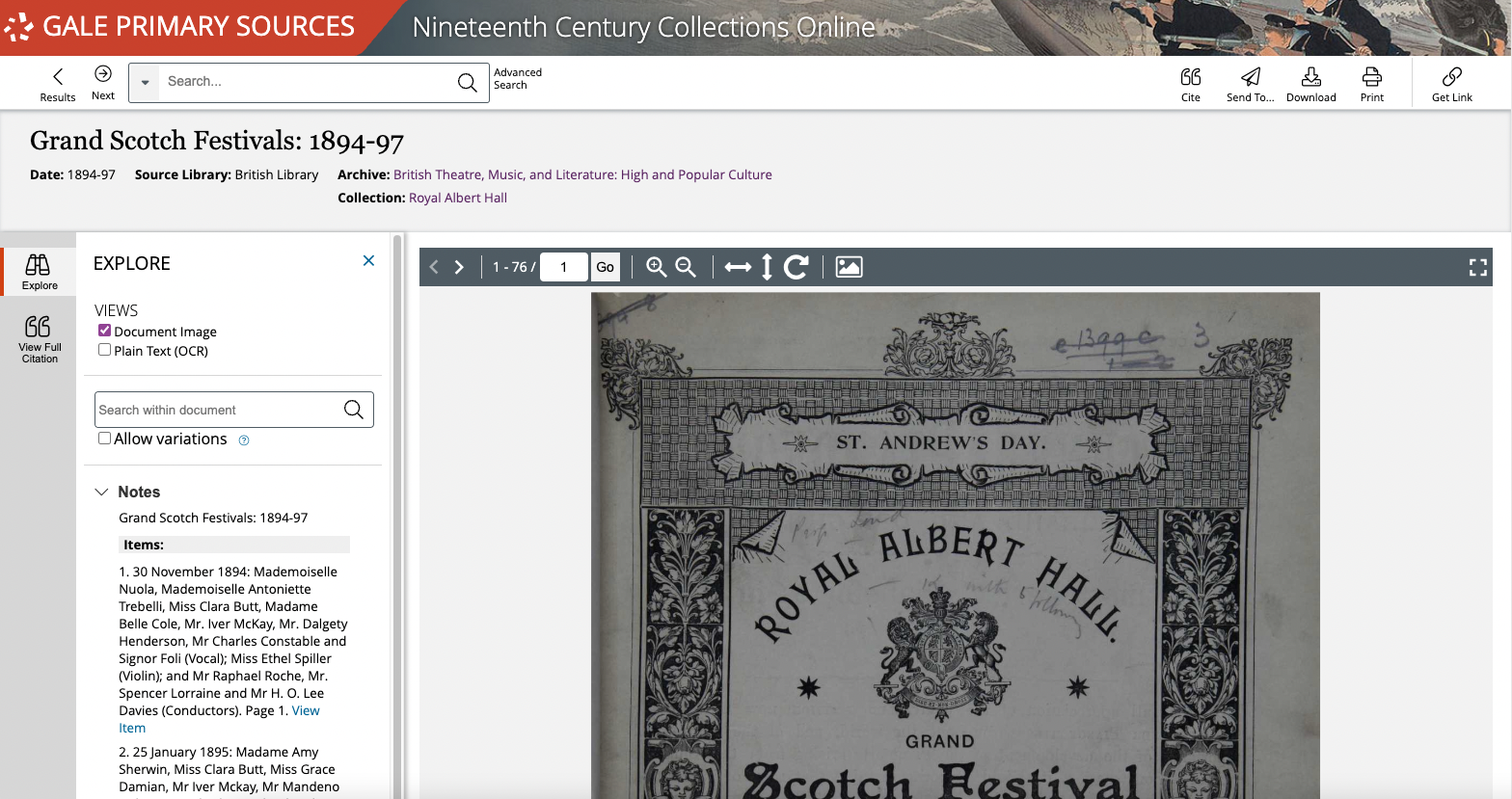The width and height of the screenshot is (1512, 799).
Task: Fit document image to width
Action: (x=738, y=267)
